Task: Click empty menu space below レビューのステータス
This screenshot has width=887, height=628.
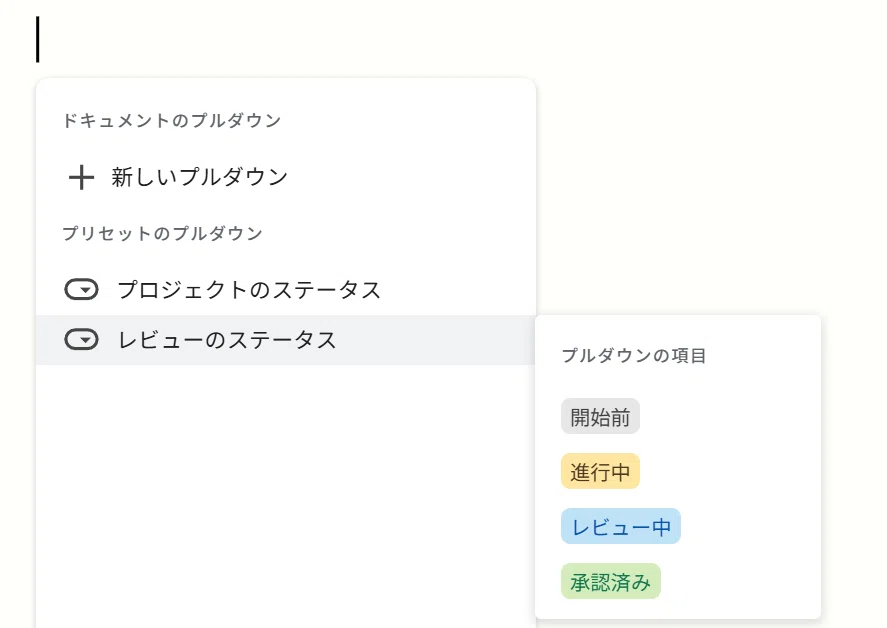Action: click(x=285, y=492)
